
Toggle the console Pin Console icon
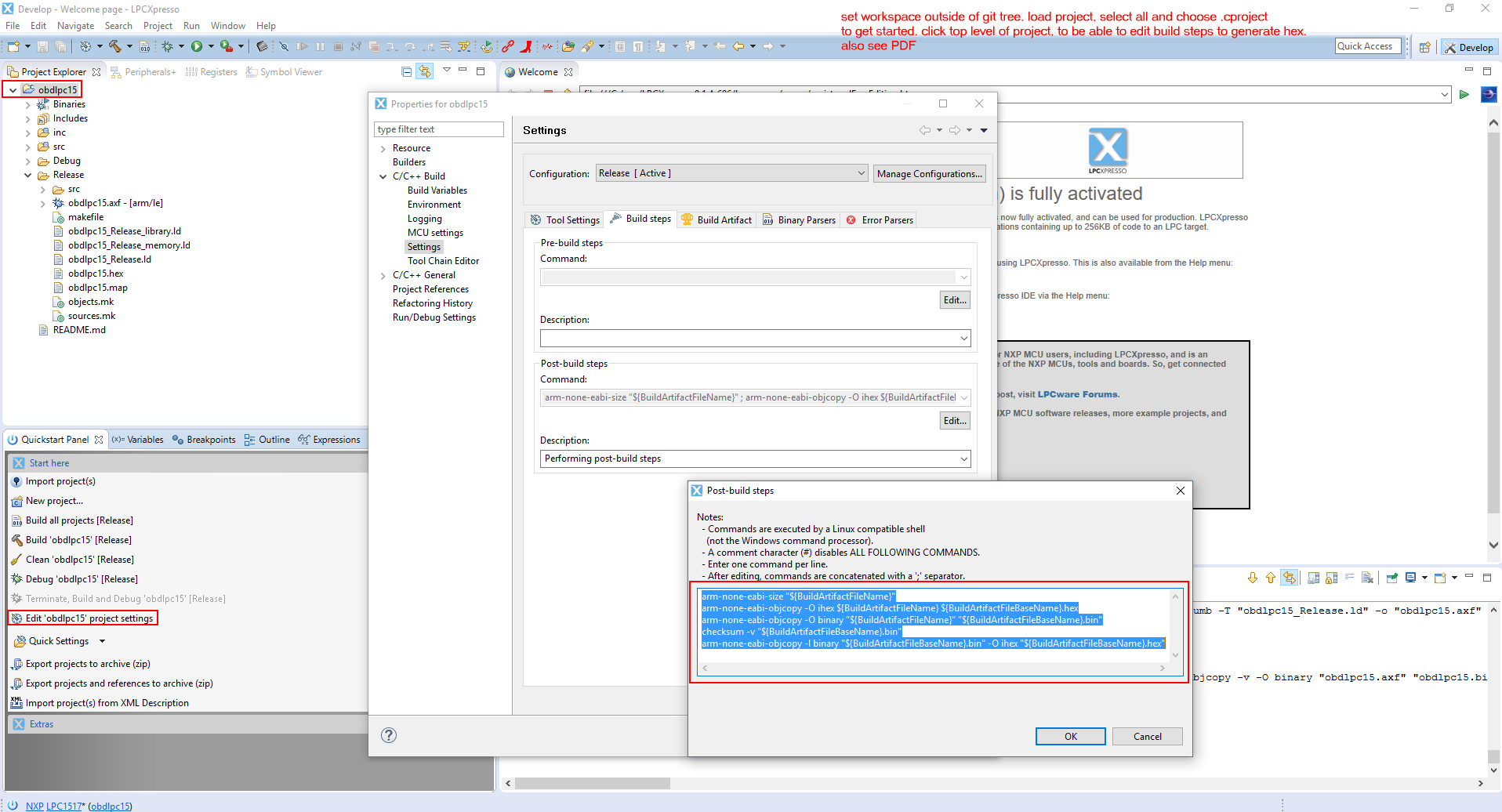[x=1391, y=578]
